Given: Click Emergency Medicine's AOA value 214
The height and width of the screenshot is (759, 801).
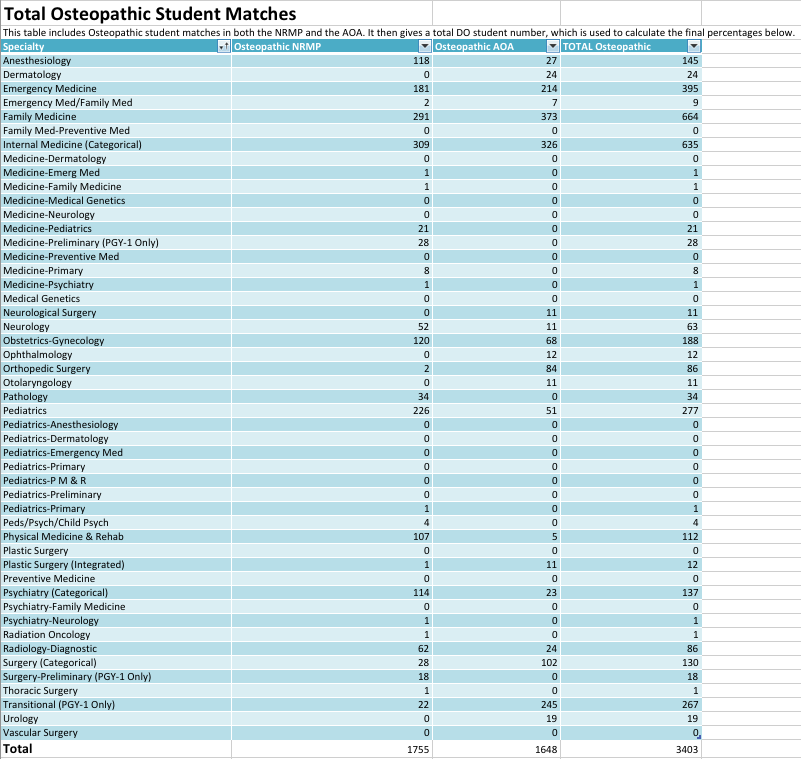Looking at the screenshot, I should pyautogui.click(x=549, y=88).
